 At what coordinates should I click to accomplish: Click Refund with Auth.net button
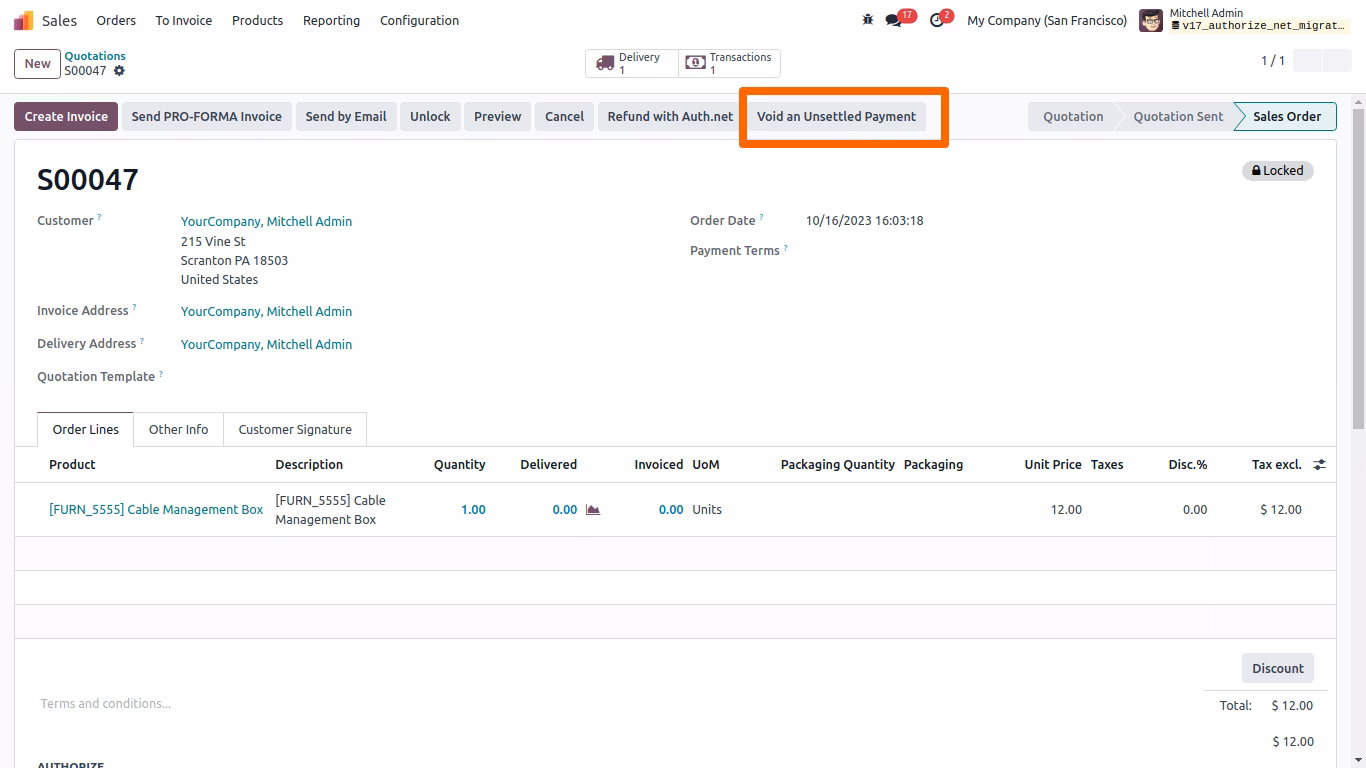point(670,117)
